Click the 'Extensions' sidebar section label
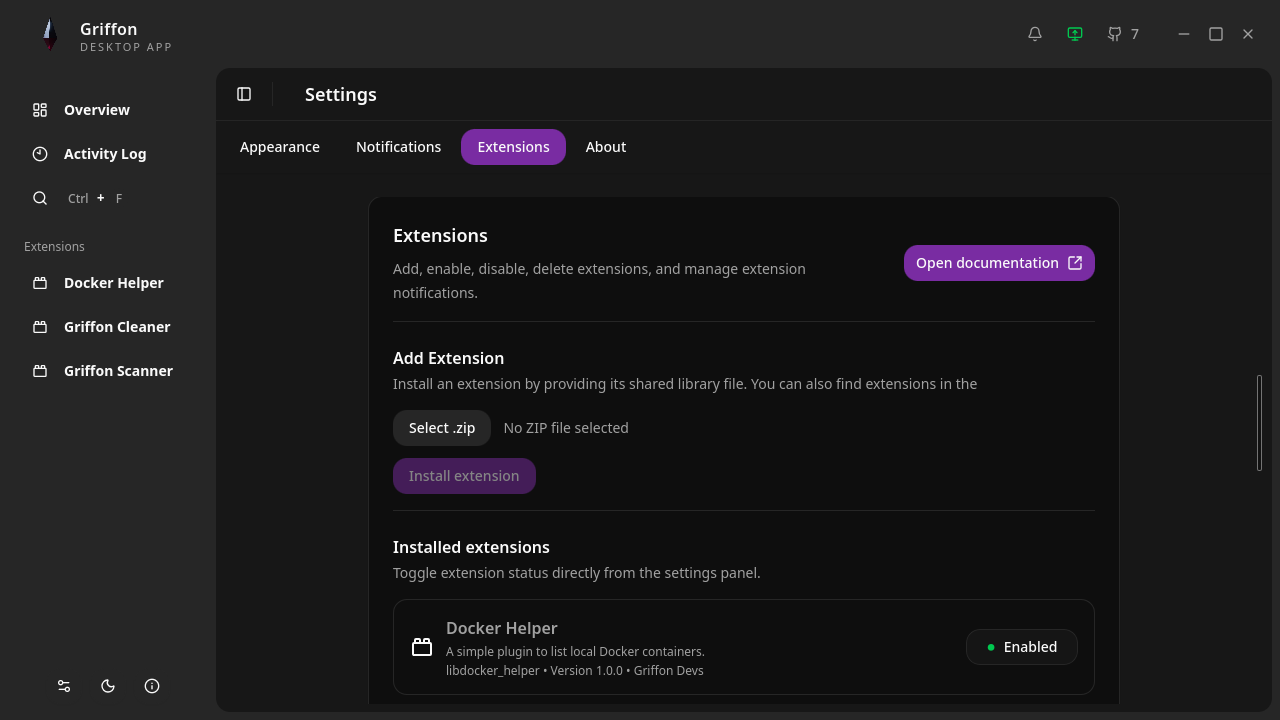 pyautogui.click(x=54, y=246)
